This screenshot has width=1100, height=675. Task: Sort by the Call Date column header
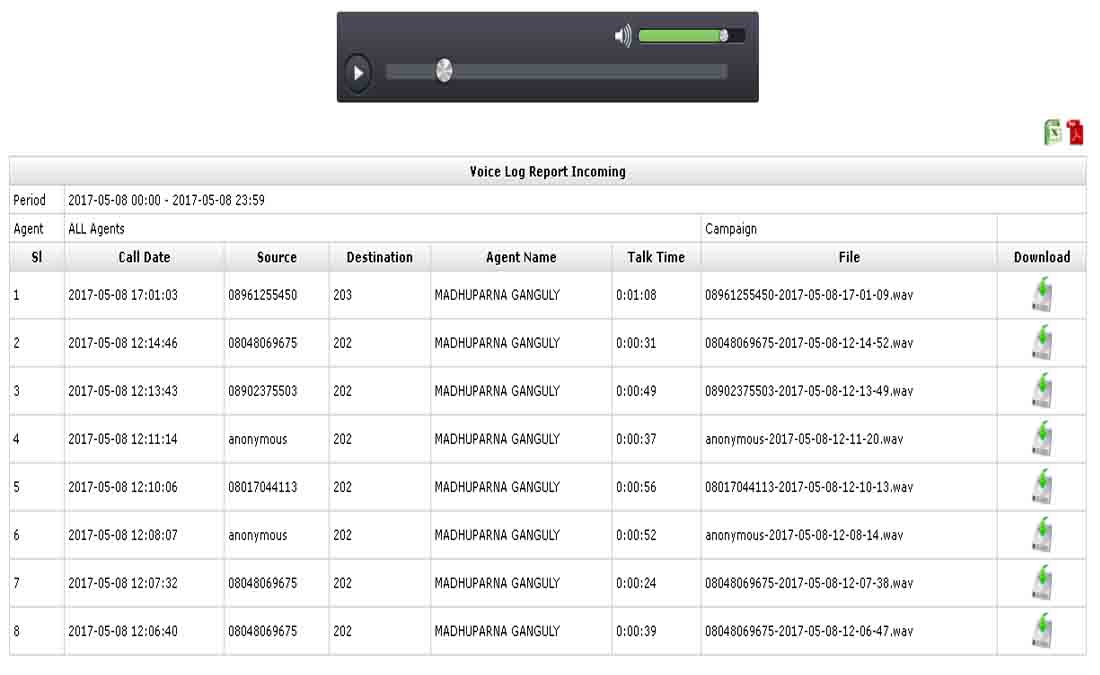[x=143, y=257]
